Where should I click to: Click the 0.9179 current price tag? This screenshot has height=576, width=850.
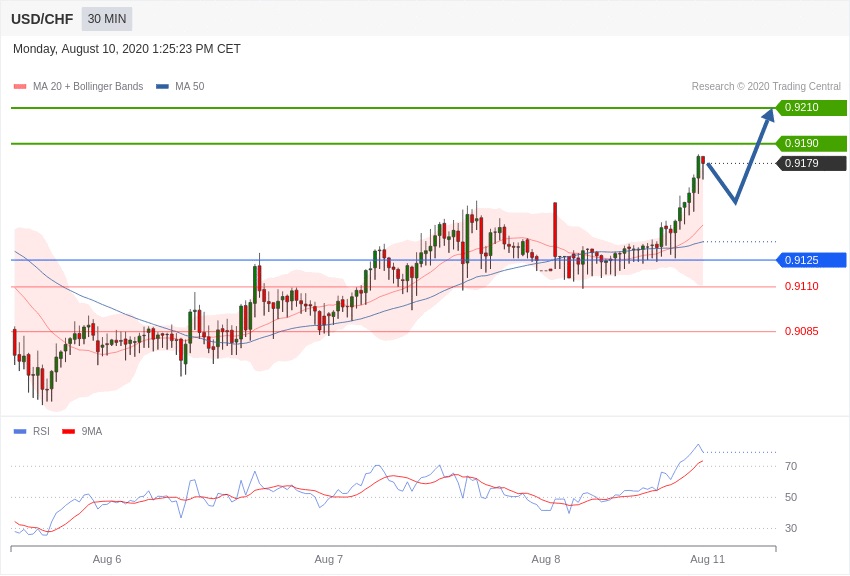[811, 163]
